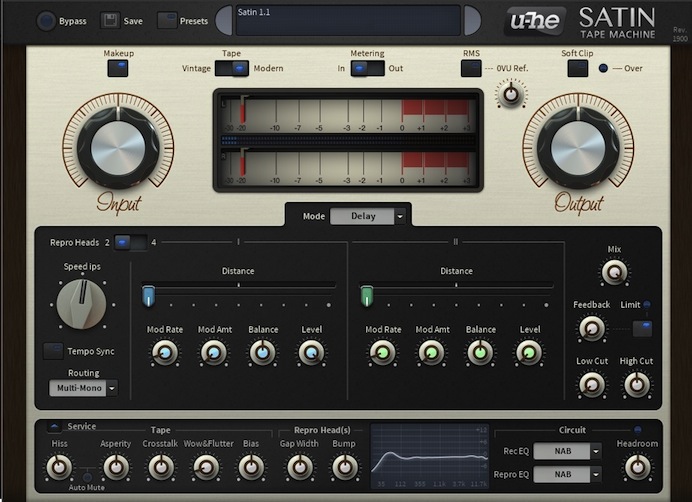This screenshot has width=692, height=502.
Task: Click the green Distance slider handle, head II
Action: coord(367,296)
